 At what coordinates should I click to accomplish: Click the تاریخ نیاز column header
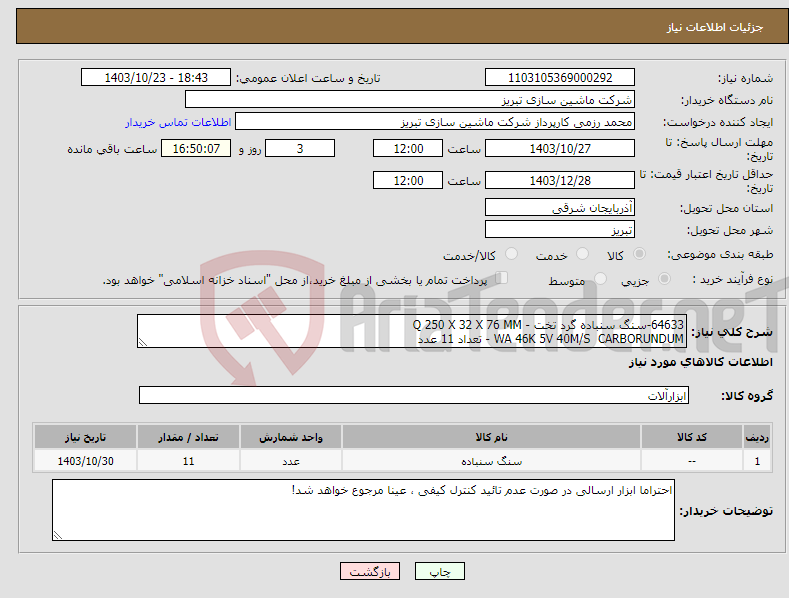point(85,437)
